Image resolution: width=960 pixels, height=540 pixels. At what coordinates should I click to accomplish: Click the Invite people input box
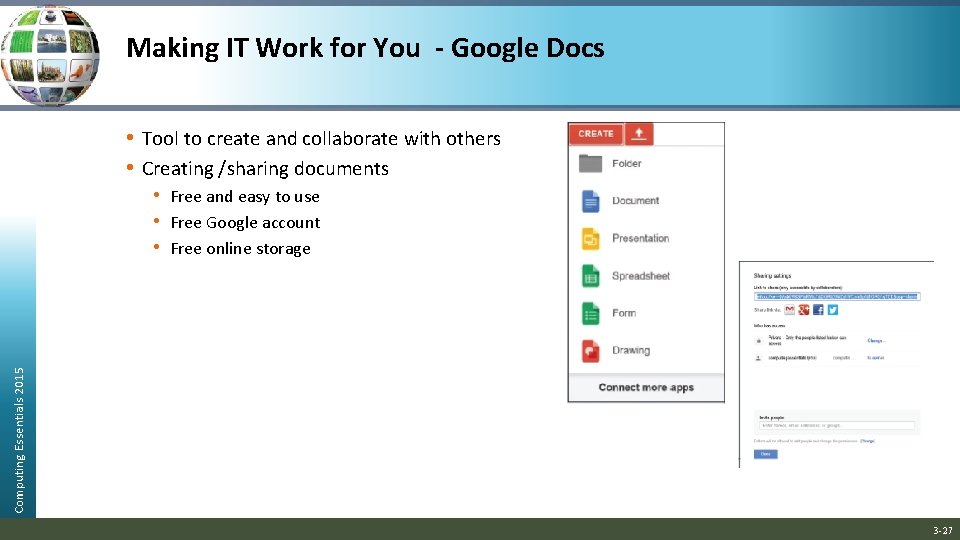coord(836,425)
